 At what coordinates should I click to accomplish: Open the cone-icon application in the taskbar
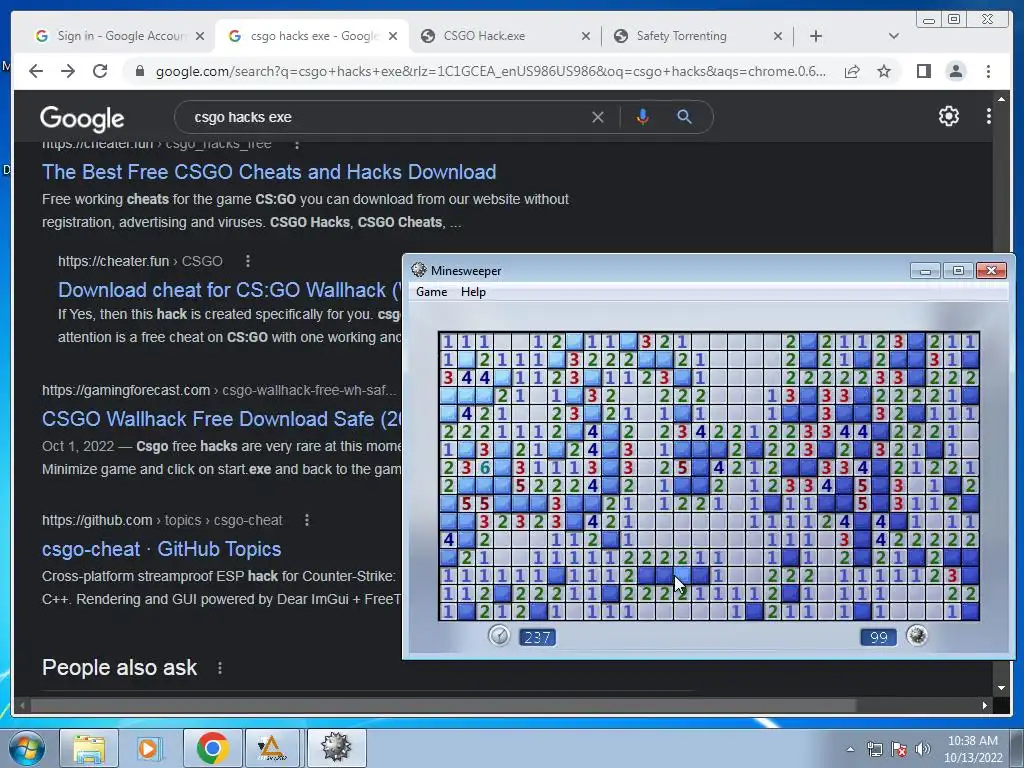(272, 748)
